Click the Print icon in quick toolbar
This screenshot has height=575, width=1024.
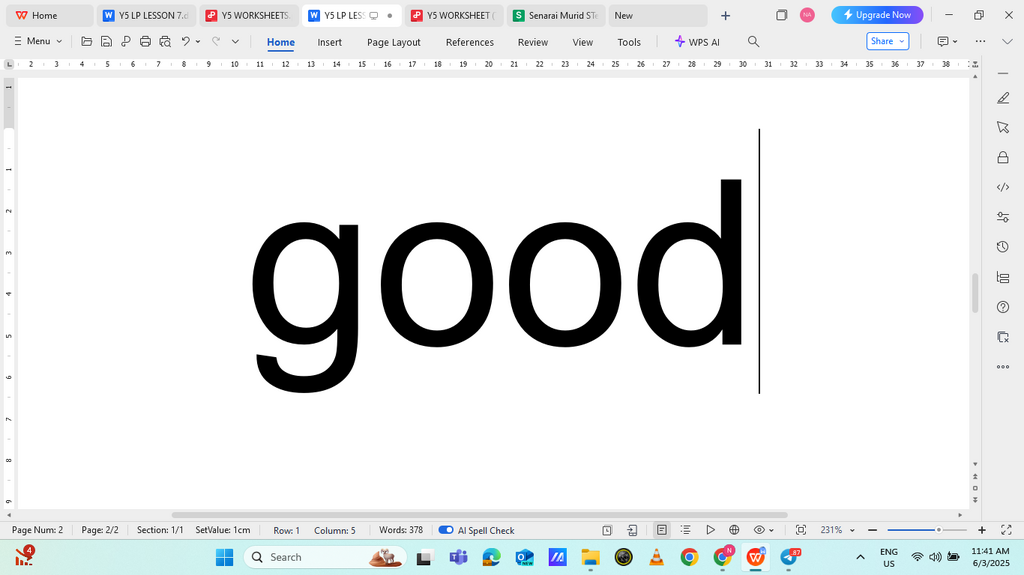(145, 42)
